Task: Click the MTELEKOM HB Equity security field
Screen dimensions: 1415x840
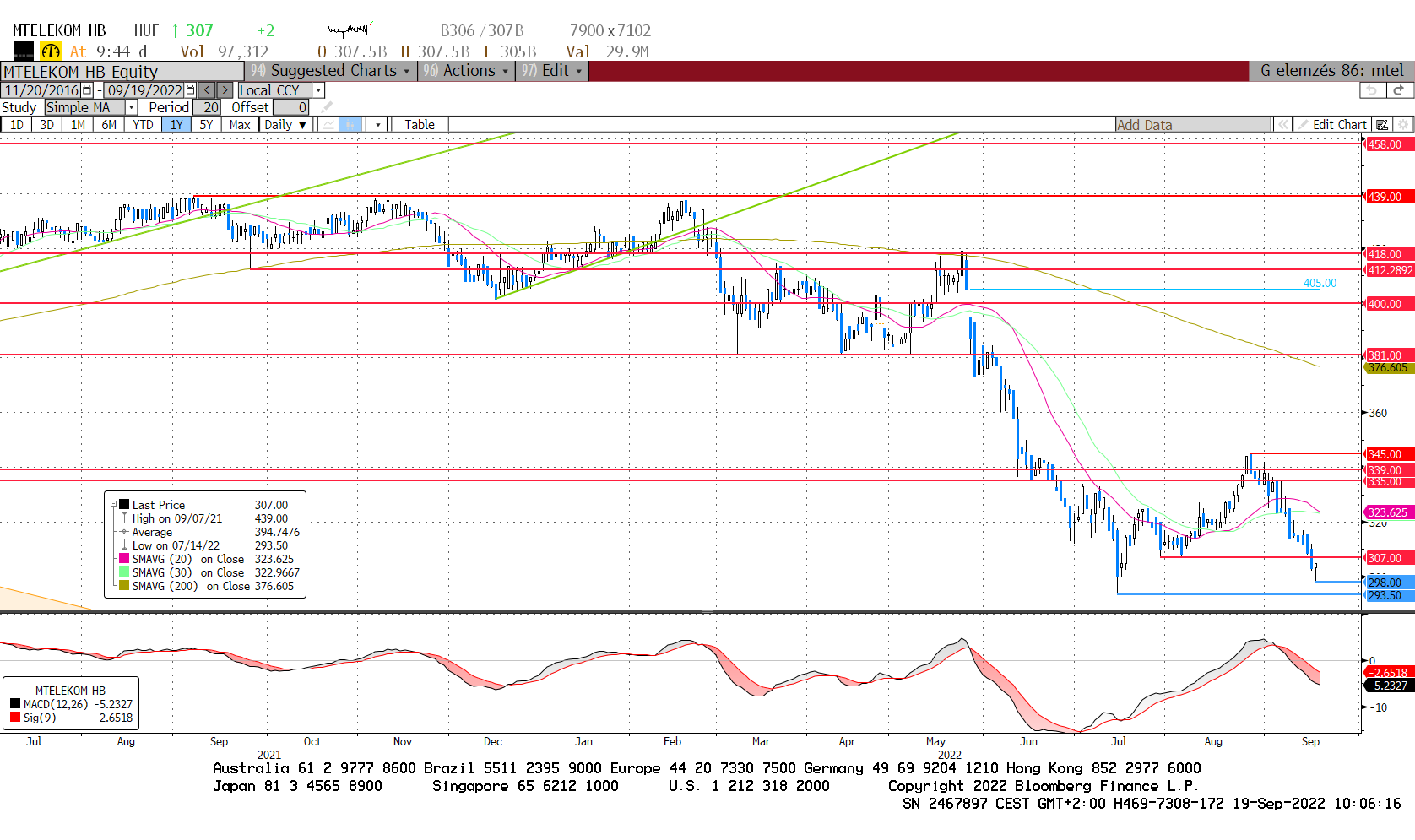Action: [122, 72]
